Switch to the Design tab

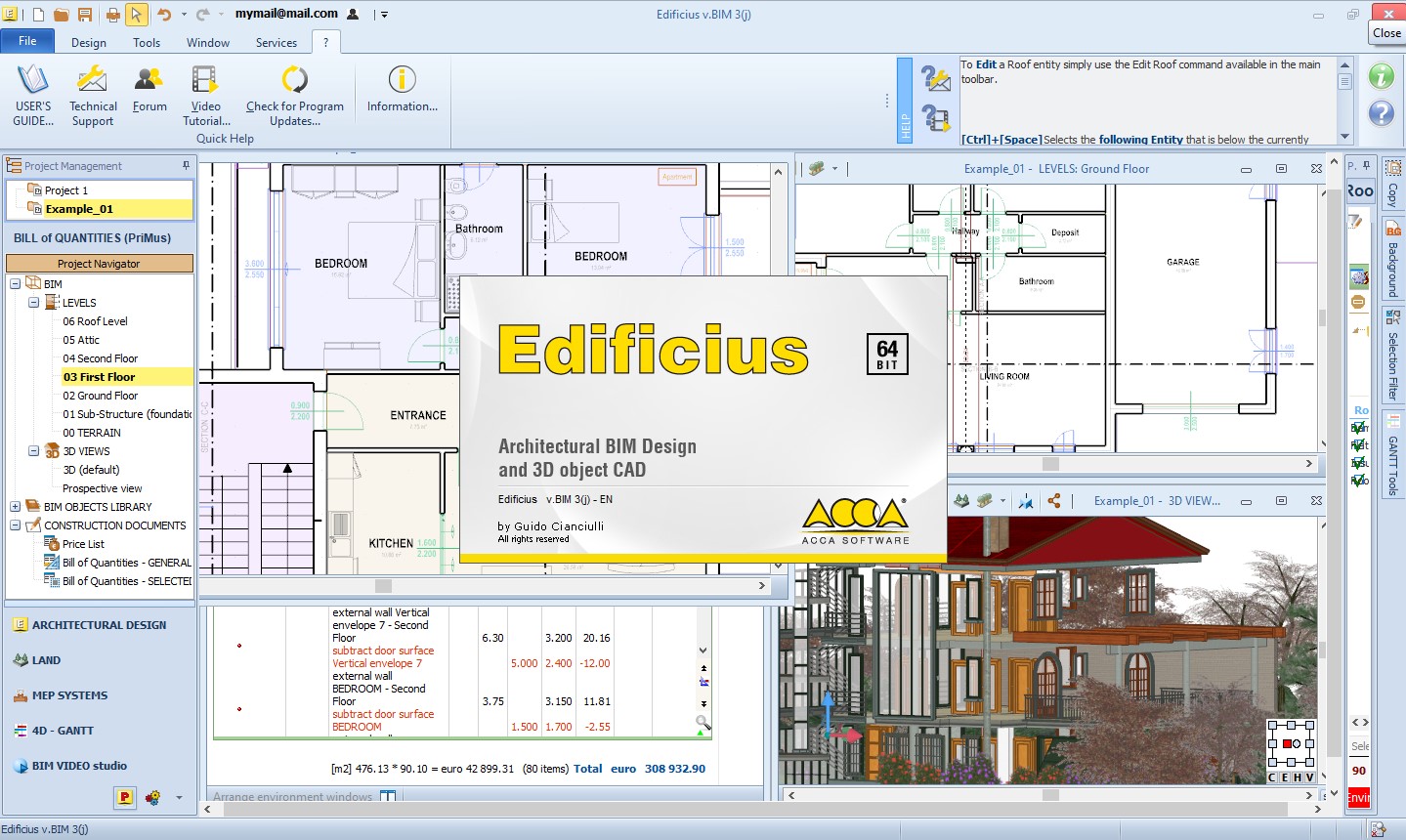coord(89,43)
